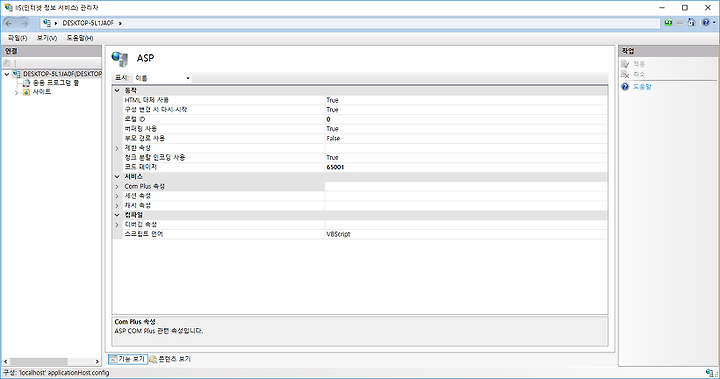Go back with the navigation arrow

9,23
